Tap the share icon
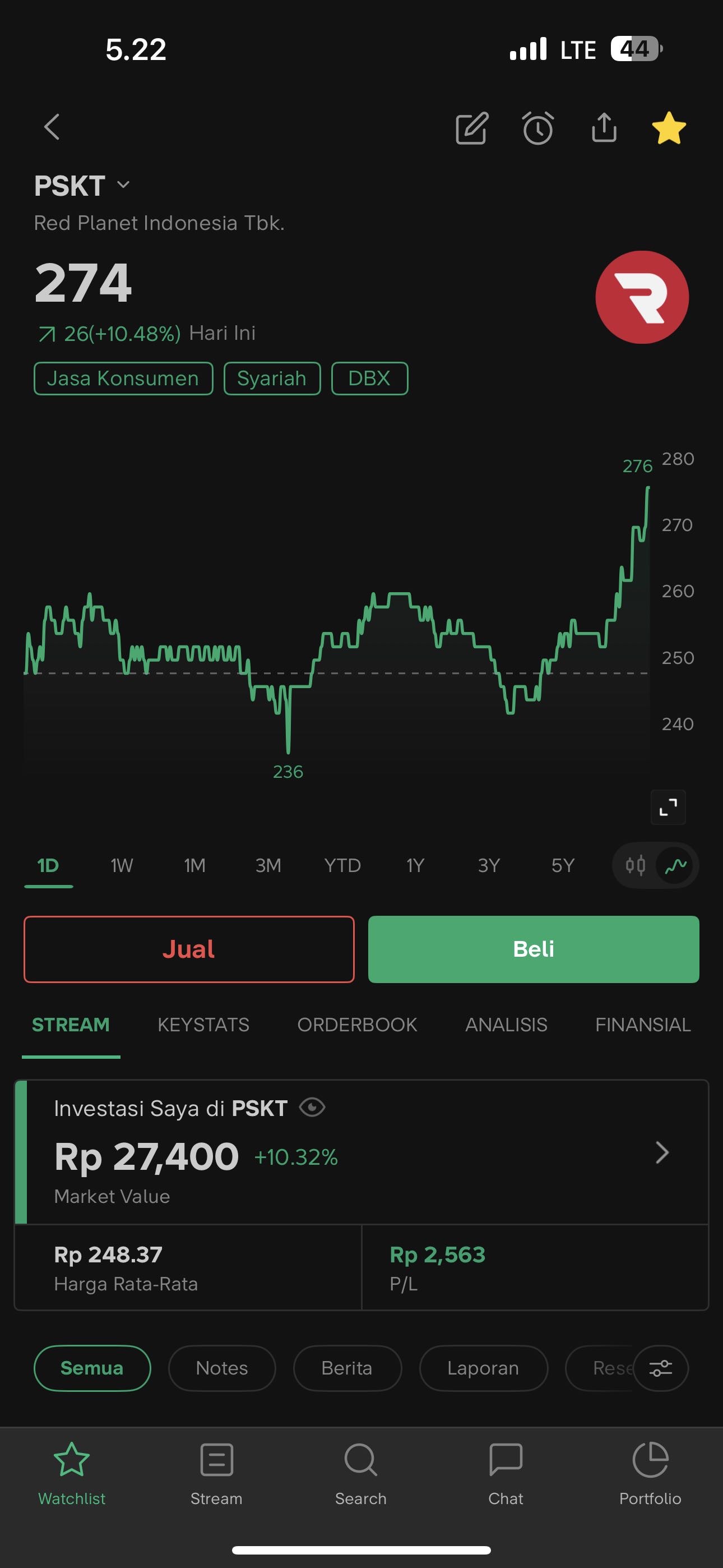Image resolution: width=723 pixels, height=1568 pixels. pos(604,128)
